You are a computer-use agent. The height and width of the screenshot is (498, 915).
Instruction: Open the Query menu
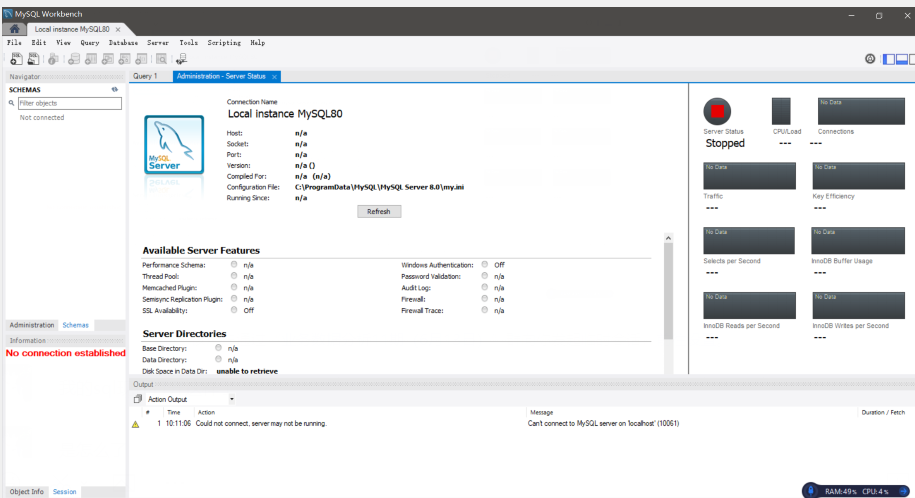pos(90,43)
